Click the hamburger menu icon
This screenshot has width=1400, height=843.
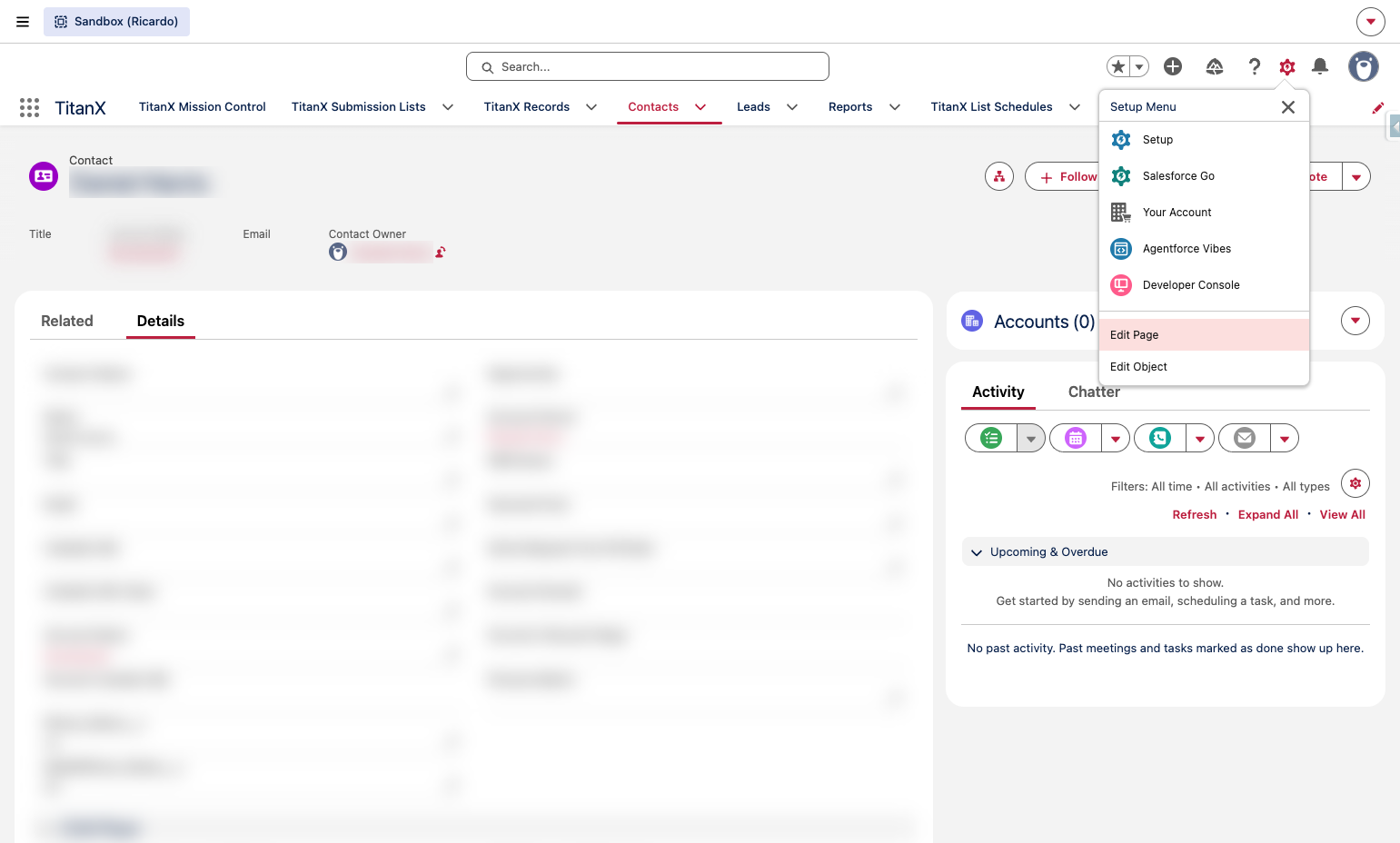(x=23, y=22)
